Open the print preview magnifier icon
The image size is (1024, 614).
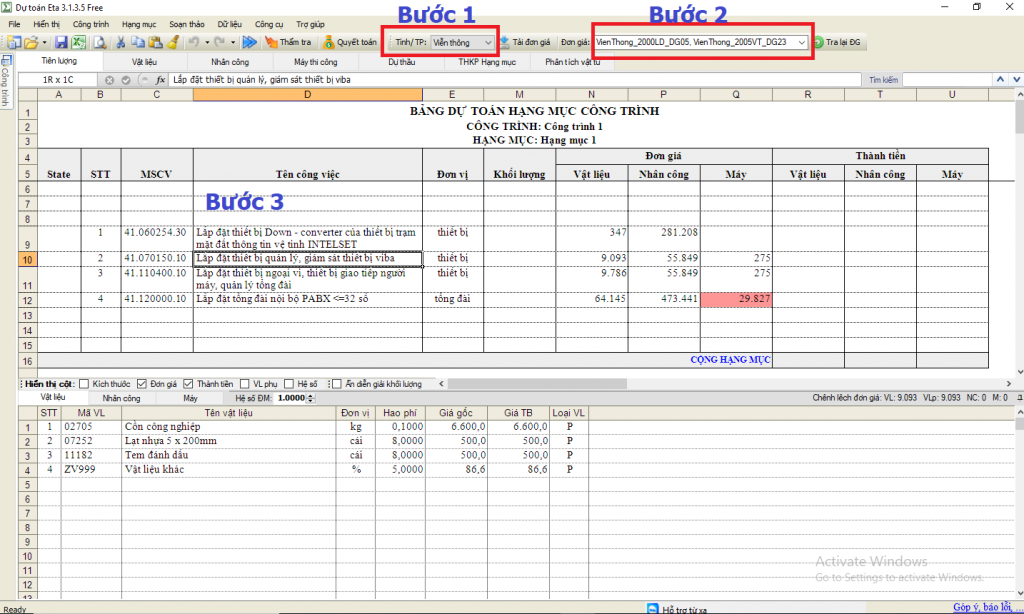tap(99, 42)
